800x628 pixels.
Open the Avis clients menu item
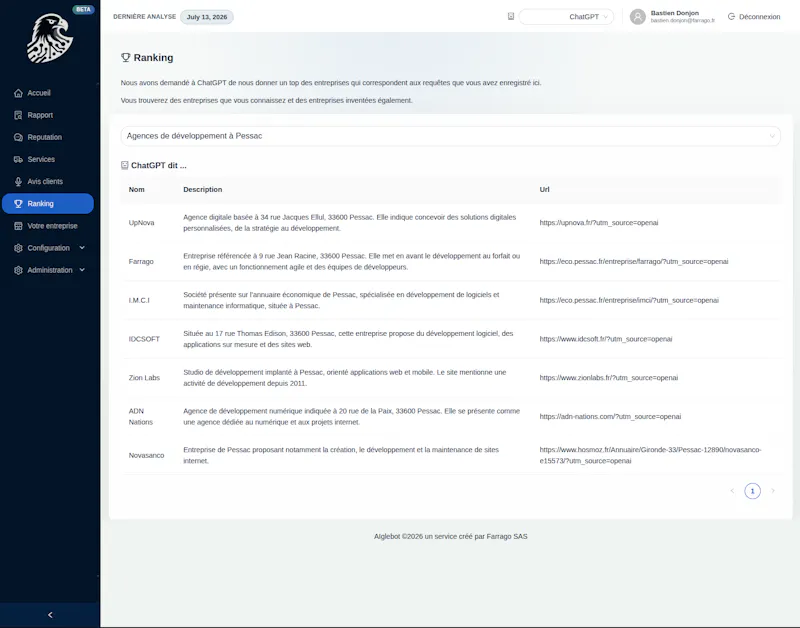48,182
